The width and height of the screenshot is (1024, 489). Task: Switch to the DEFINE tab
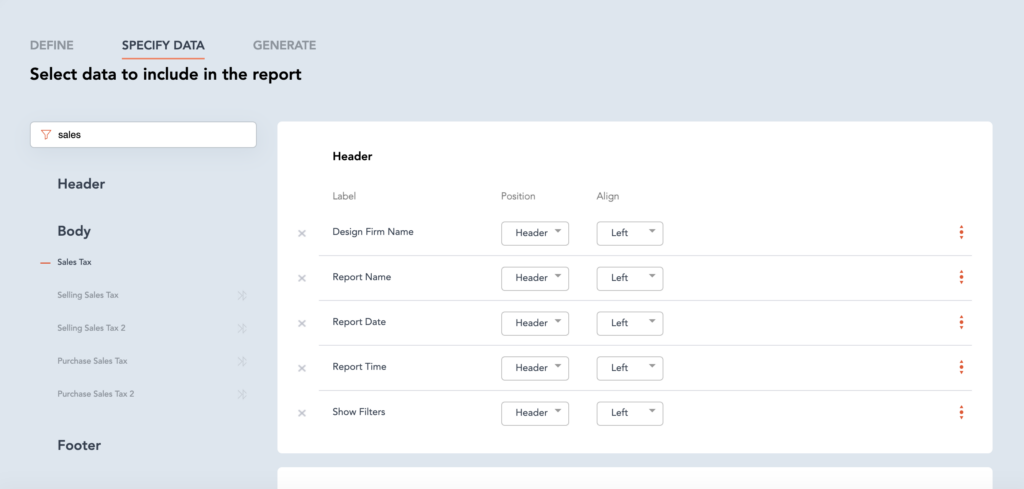coord(51,45)
